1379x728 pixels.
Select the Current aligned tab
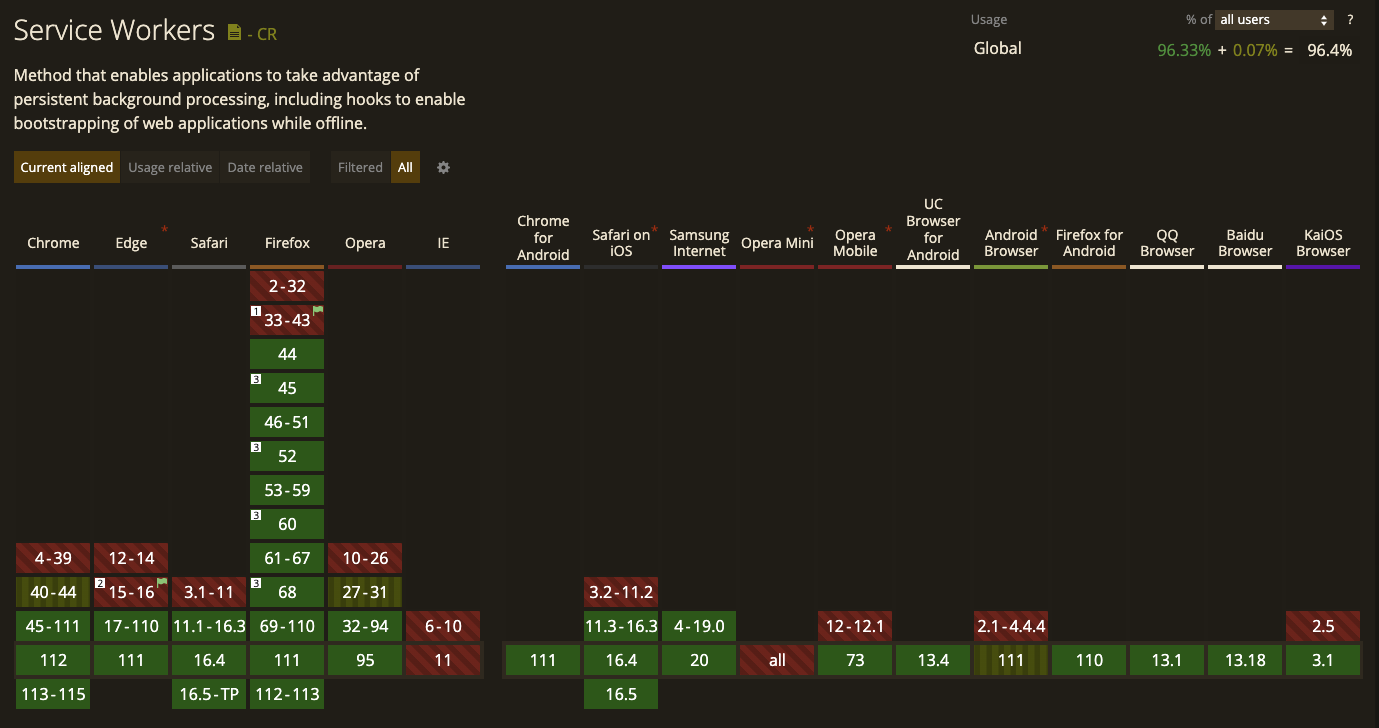(x=66, y=167)
